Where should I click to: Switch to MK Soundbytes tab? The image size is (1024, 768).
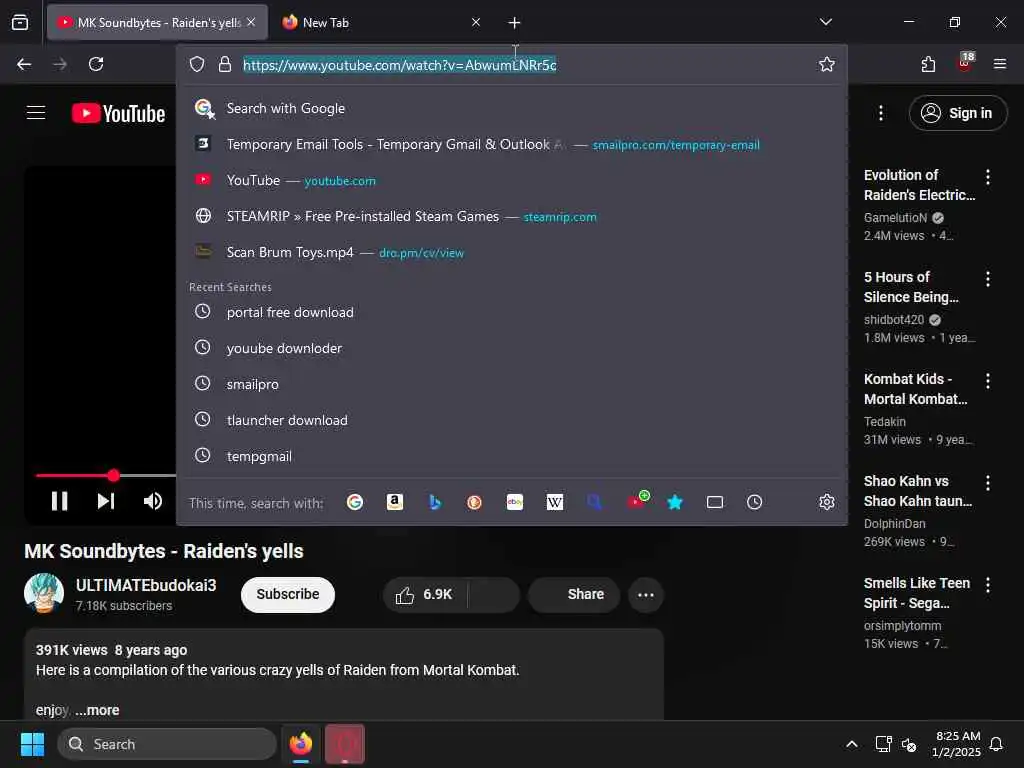tap(157, 23)
